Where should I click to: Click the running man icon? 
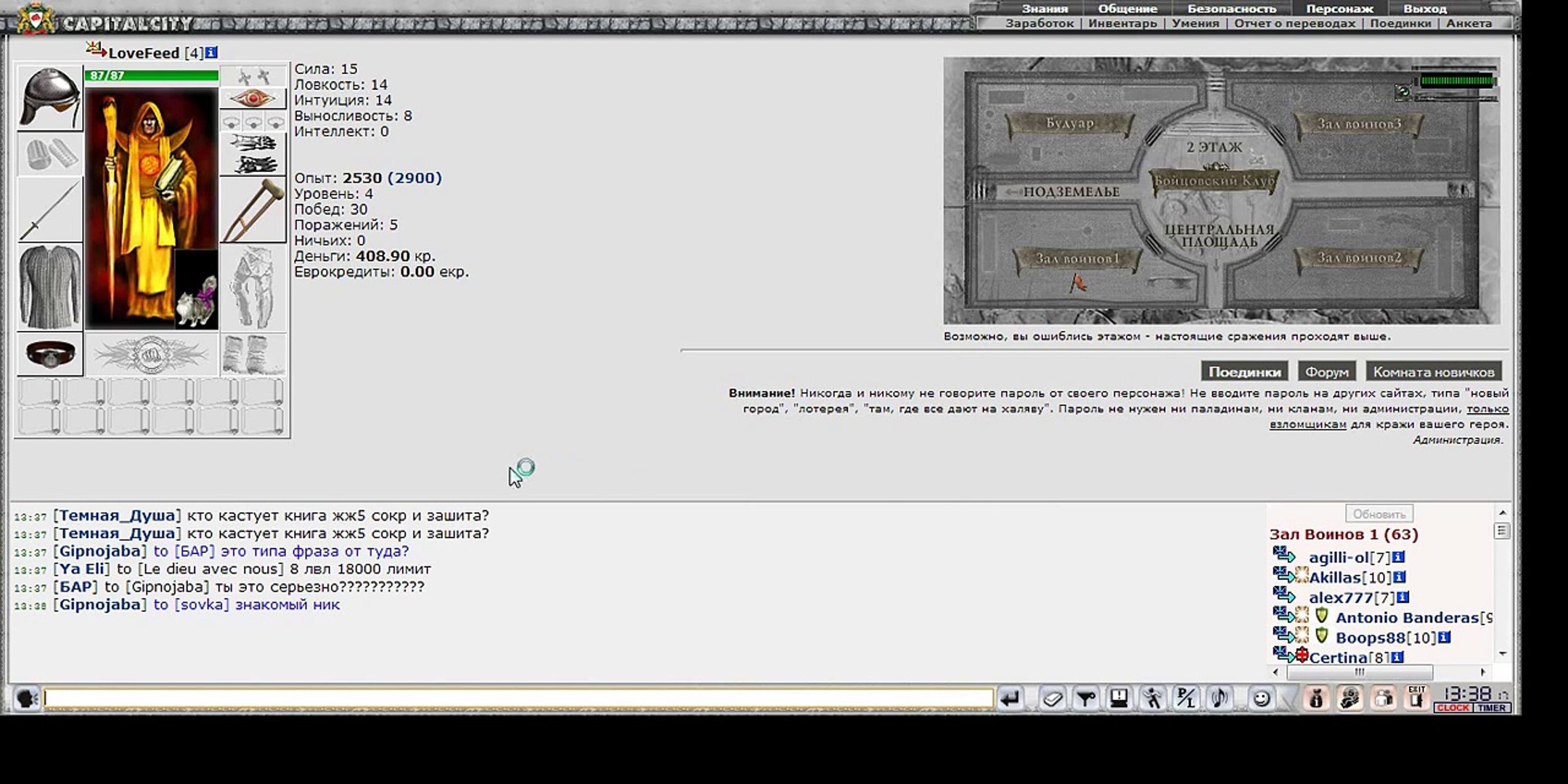pyautogui.click(x=1152, y=698)
